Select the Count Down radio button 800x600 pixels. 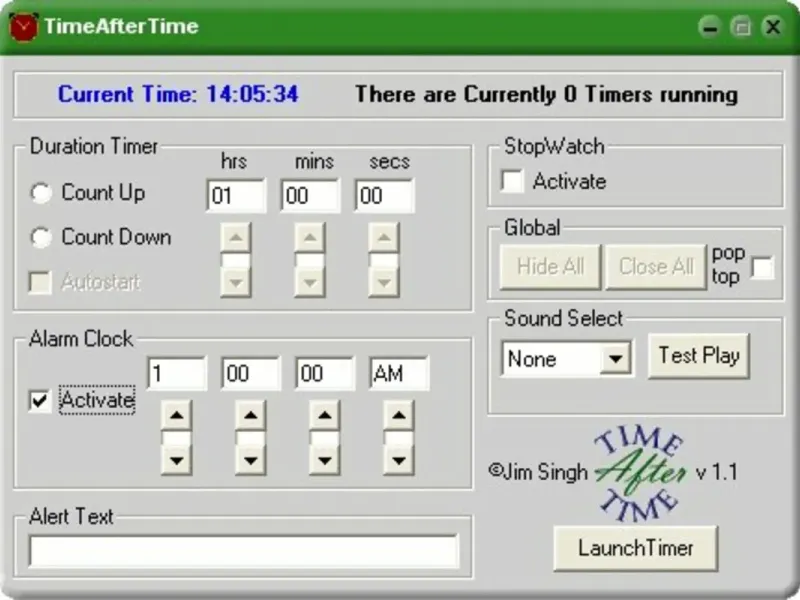[41, 237]
